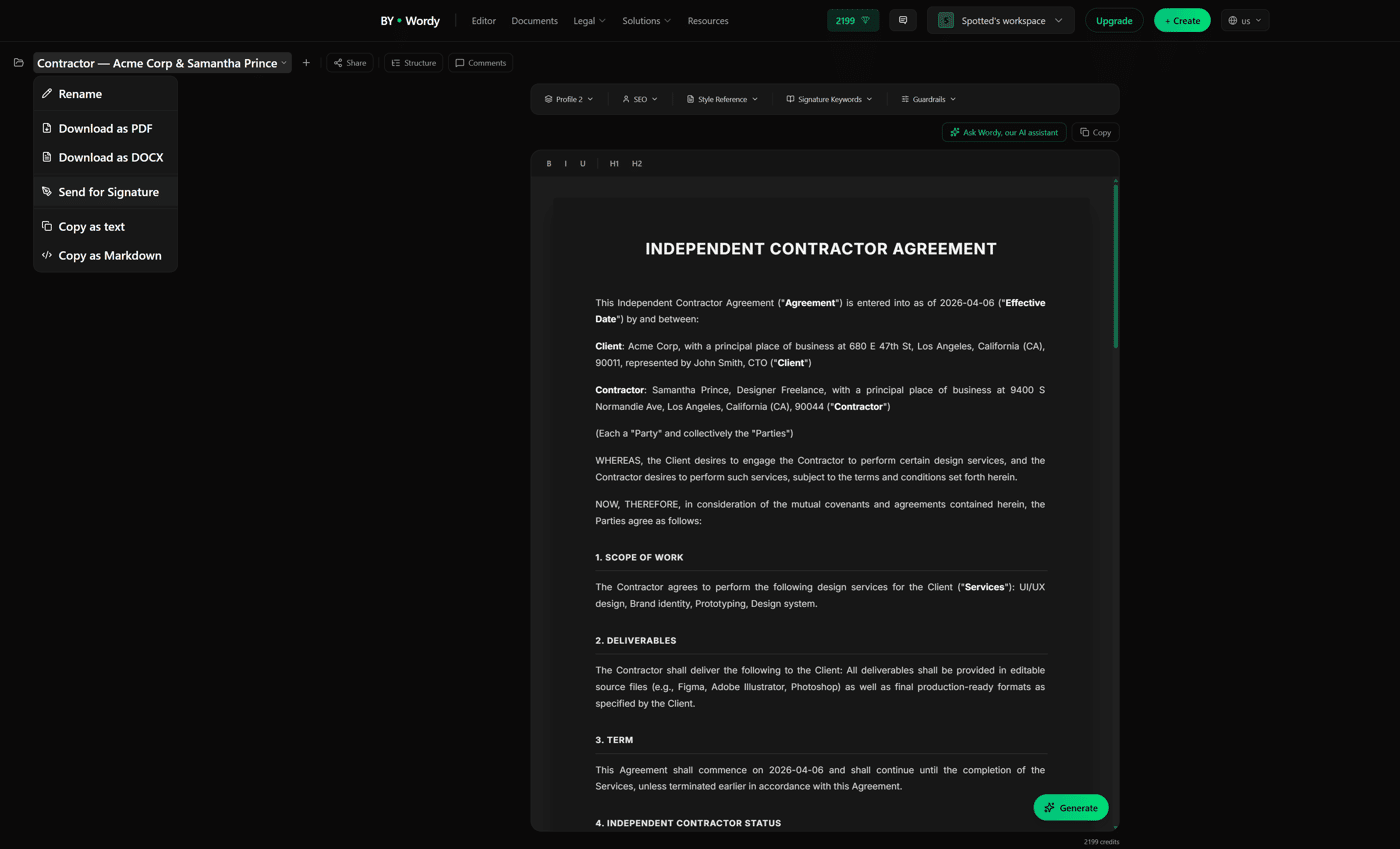Image resolution: width=1400 pixels, height=849 pixels.
Task: Choose Send for Signature menu entry
Action: [105, 192]
